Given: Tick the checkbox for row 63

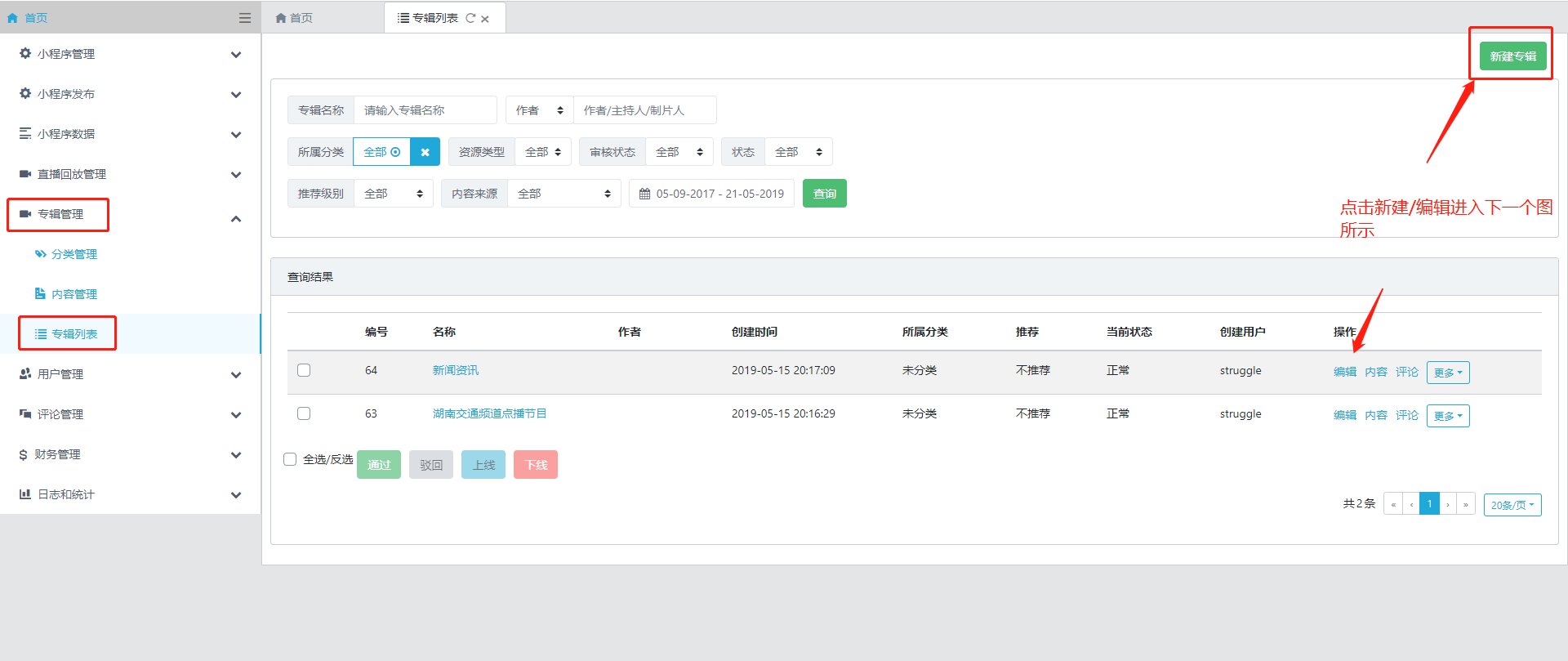Looking at the screenshot, I should 304,413.
